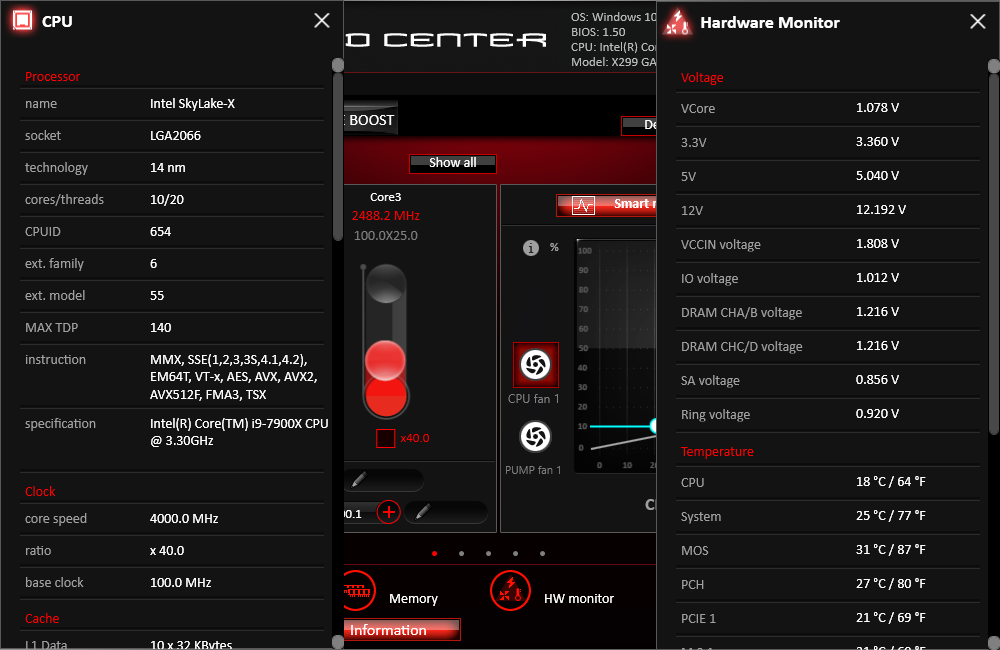Click the cyan fan curve control point

(653, 425)
